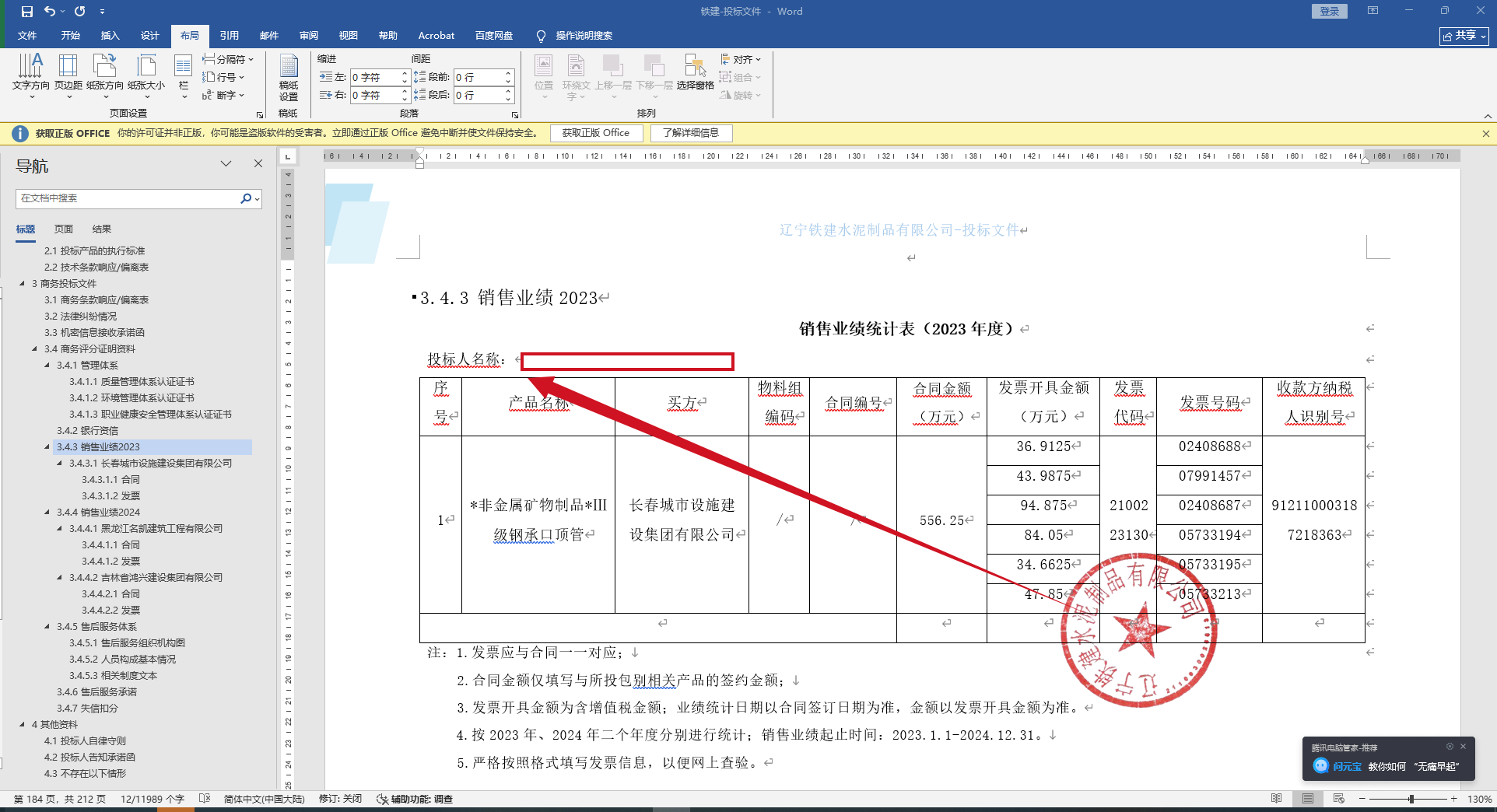1497x812 pixels.
Task: Click the navigation search box
Action: (x=128, y=198)
